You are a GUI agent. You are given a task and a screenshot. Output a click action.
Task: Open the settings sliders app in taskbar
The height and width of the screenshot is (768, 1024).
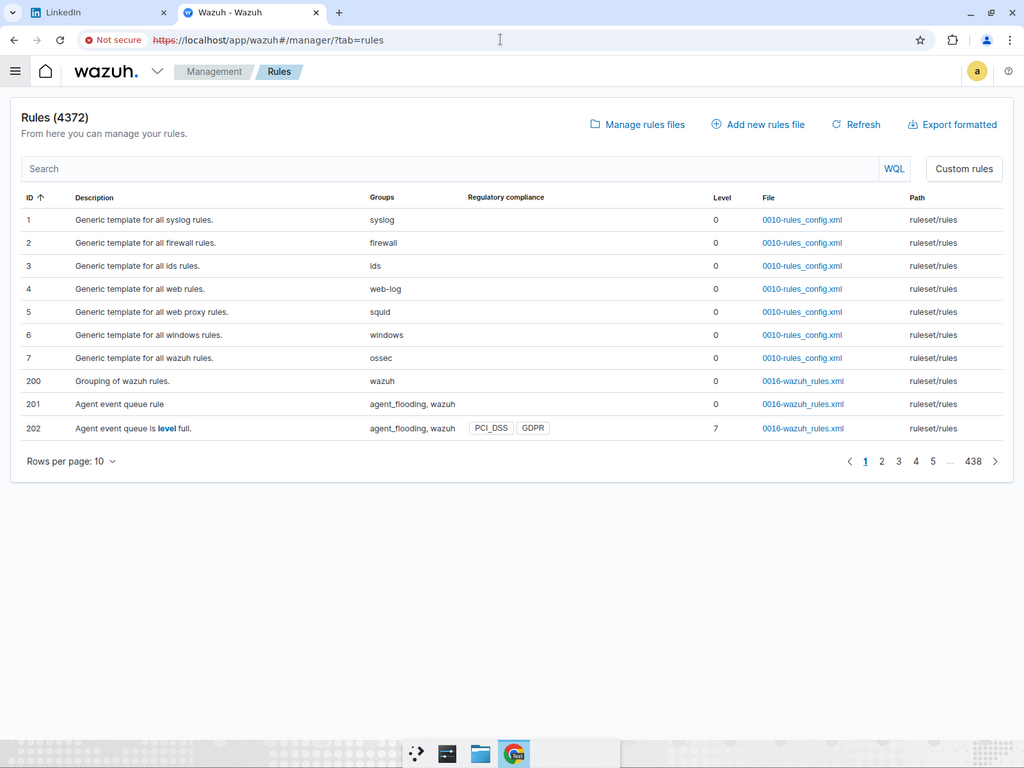click(447, 754)
